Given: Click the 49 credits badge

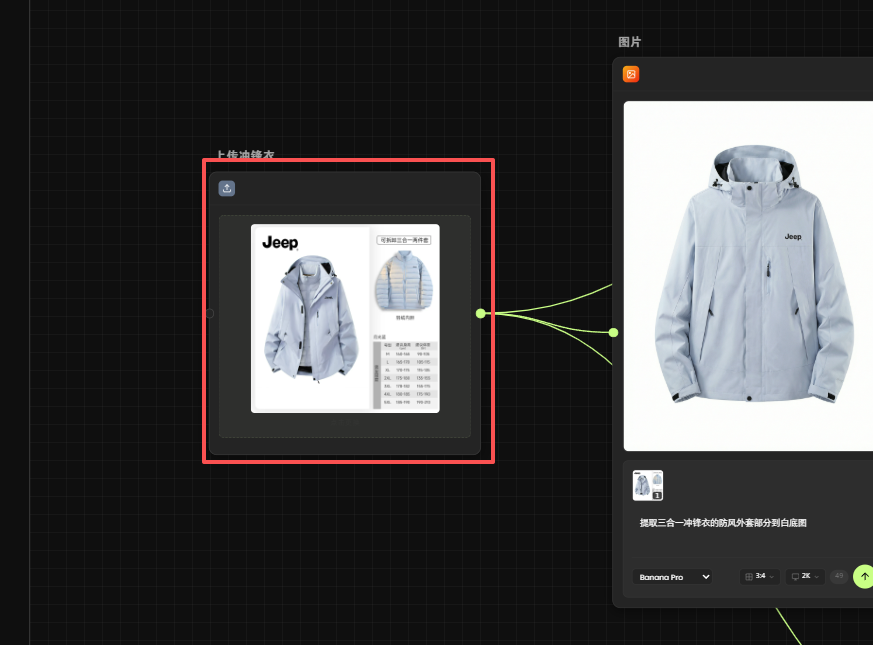Looking at the screenshot, I should click(x=838, y=576).
